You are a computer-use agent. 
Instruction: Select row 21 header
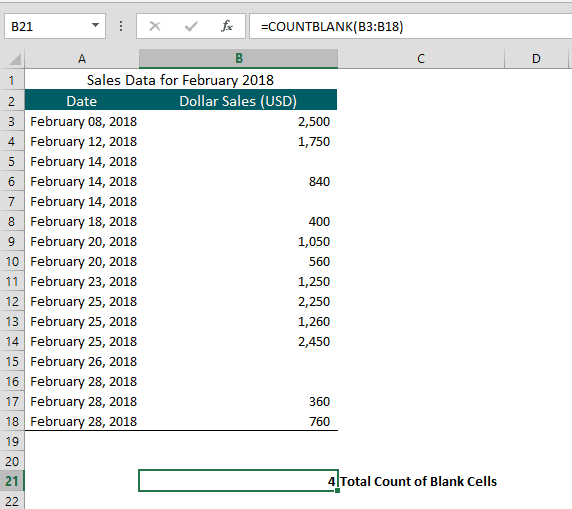point(12,481)
